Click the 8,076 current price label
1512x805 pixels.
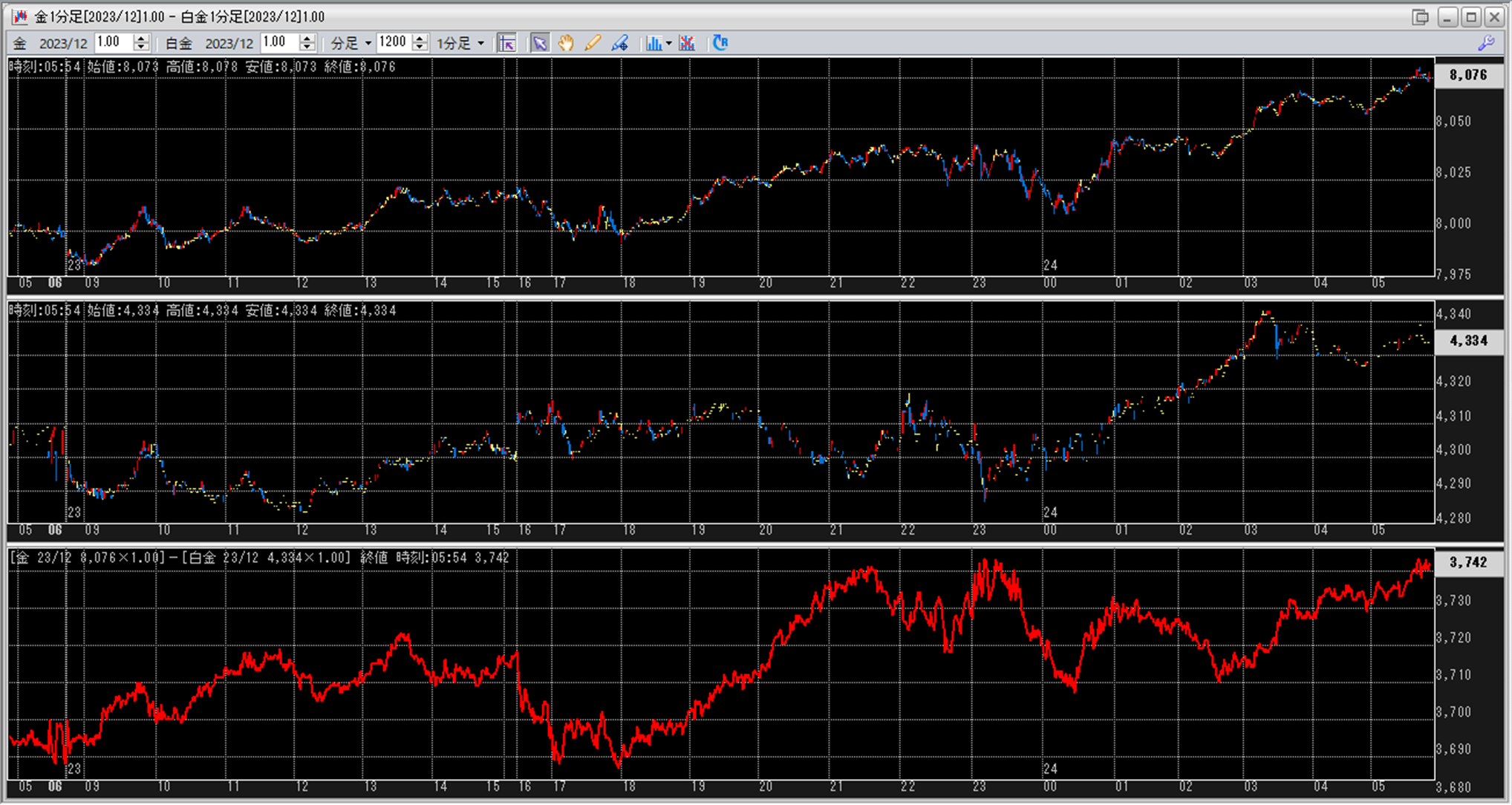click(1467, 75)
